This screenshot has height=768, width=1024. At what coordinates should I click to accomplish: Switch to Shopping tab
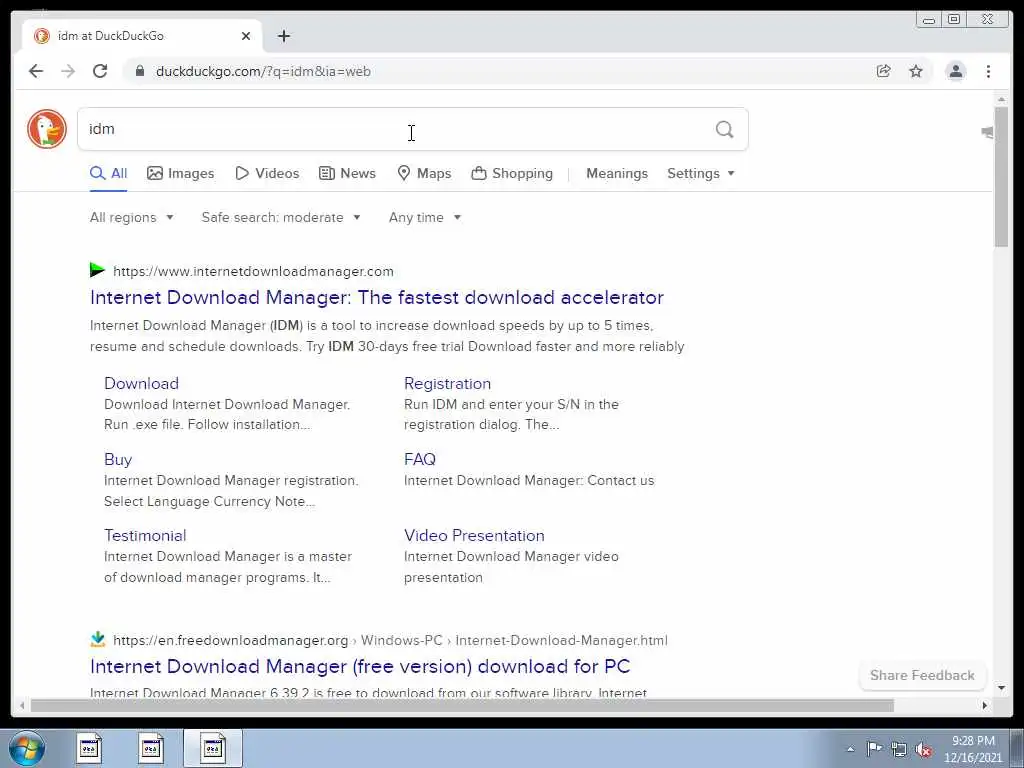pyautogui.click(x=512, y=173)
